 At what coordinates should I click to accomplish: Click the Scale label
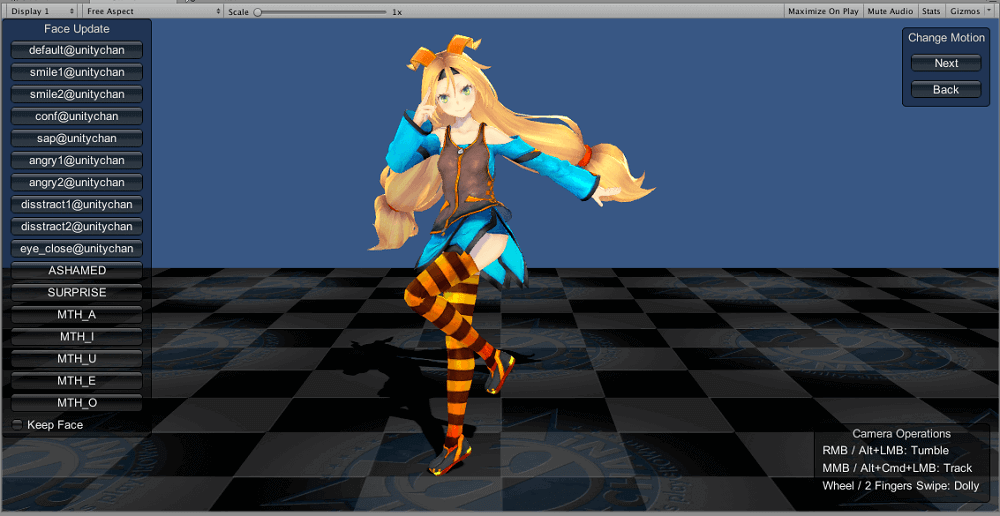239,11
